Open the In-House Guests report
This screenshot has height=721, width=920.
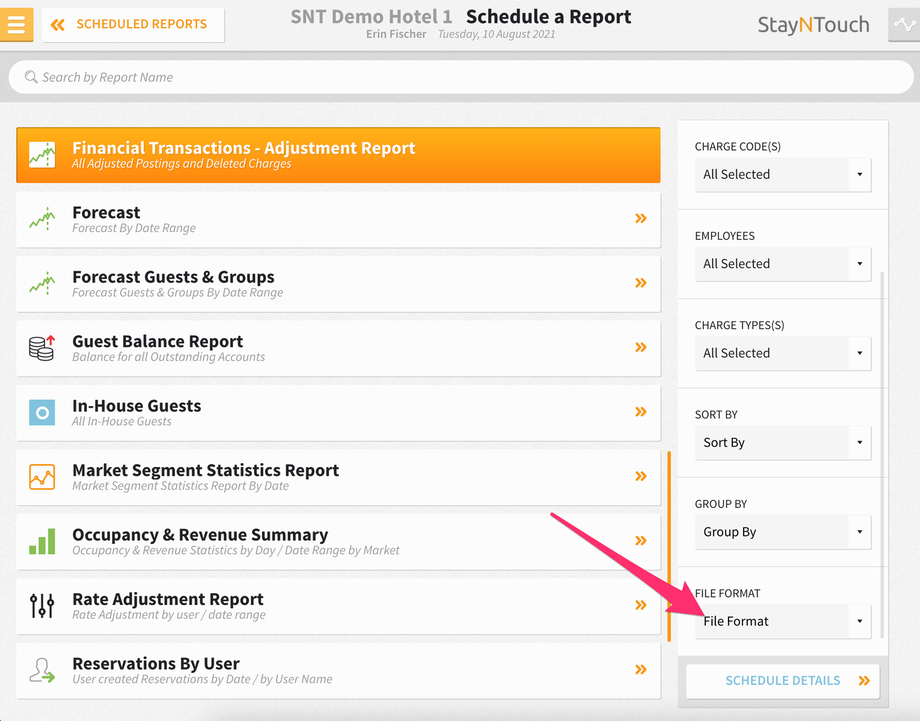coord(338,413)
